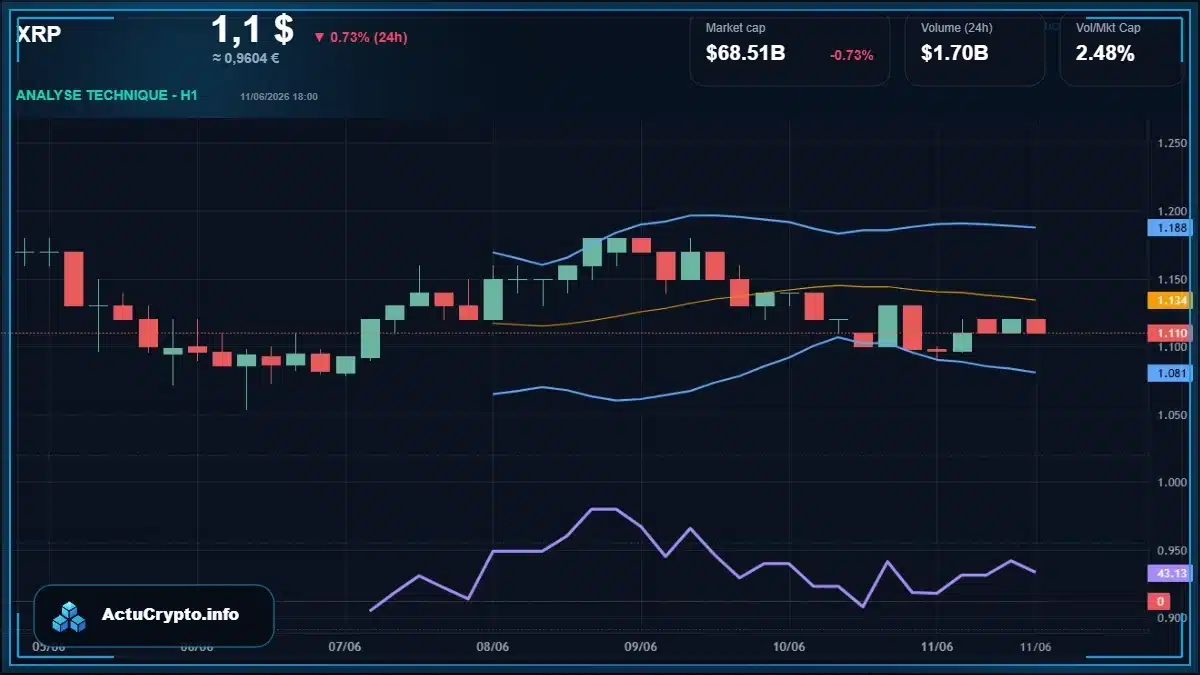
Task: Click the 07/06 date axis label
Action: 344,647
